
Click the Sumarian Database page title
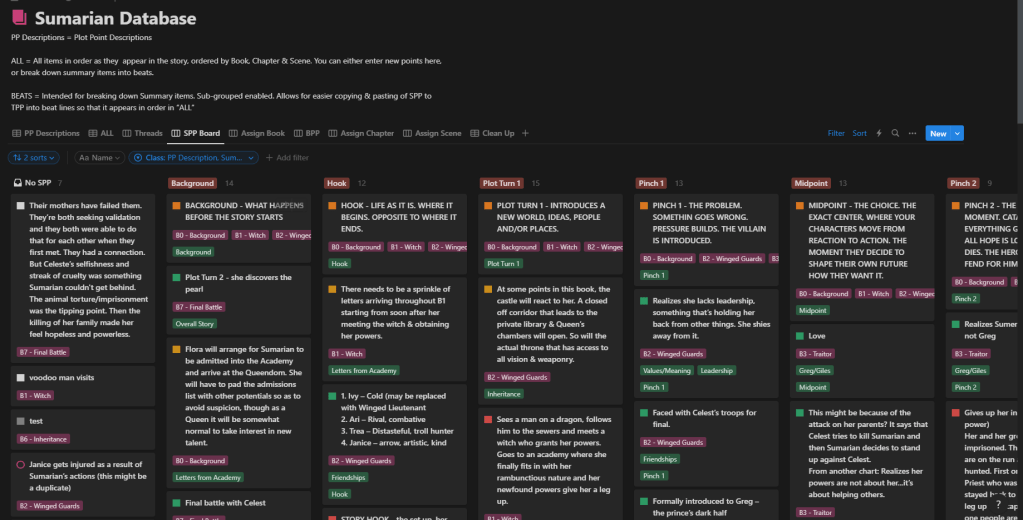pos(115,18)
